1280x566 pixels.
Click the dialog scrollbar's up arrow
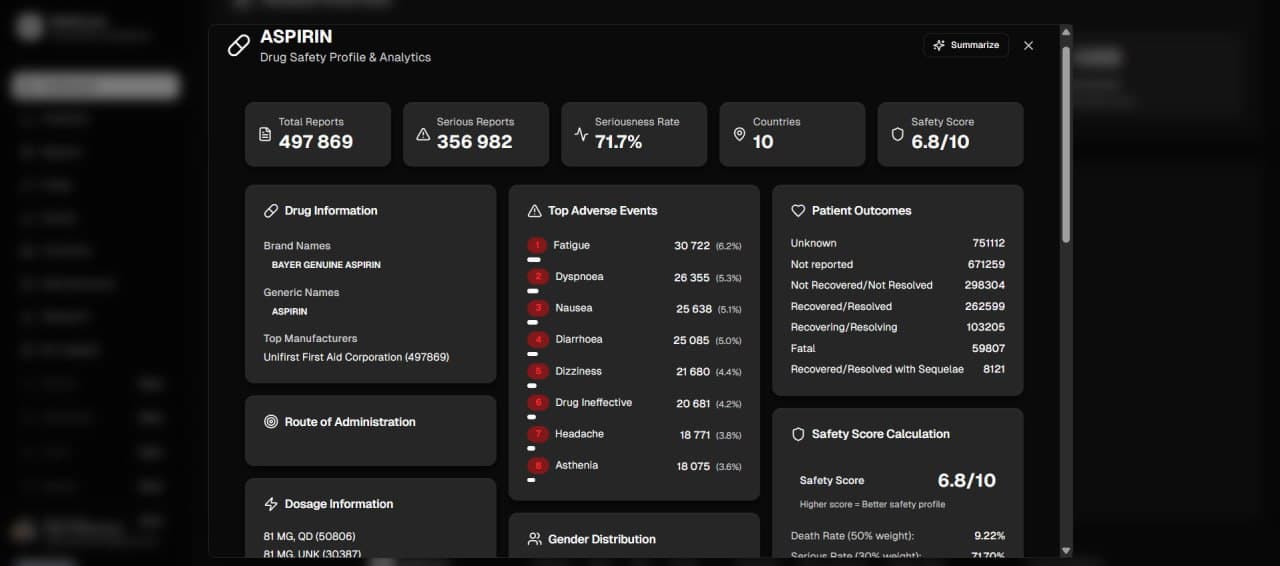1065,33
